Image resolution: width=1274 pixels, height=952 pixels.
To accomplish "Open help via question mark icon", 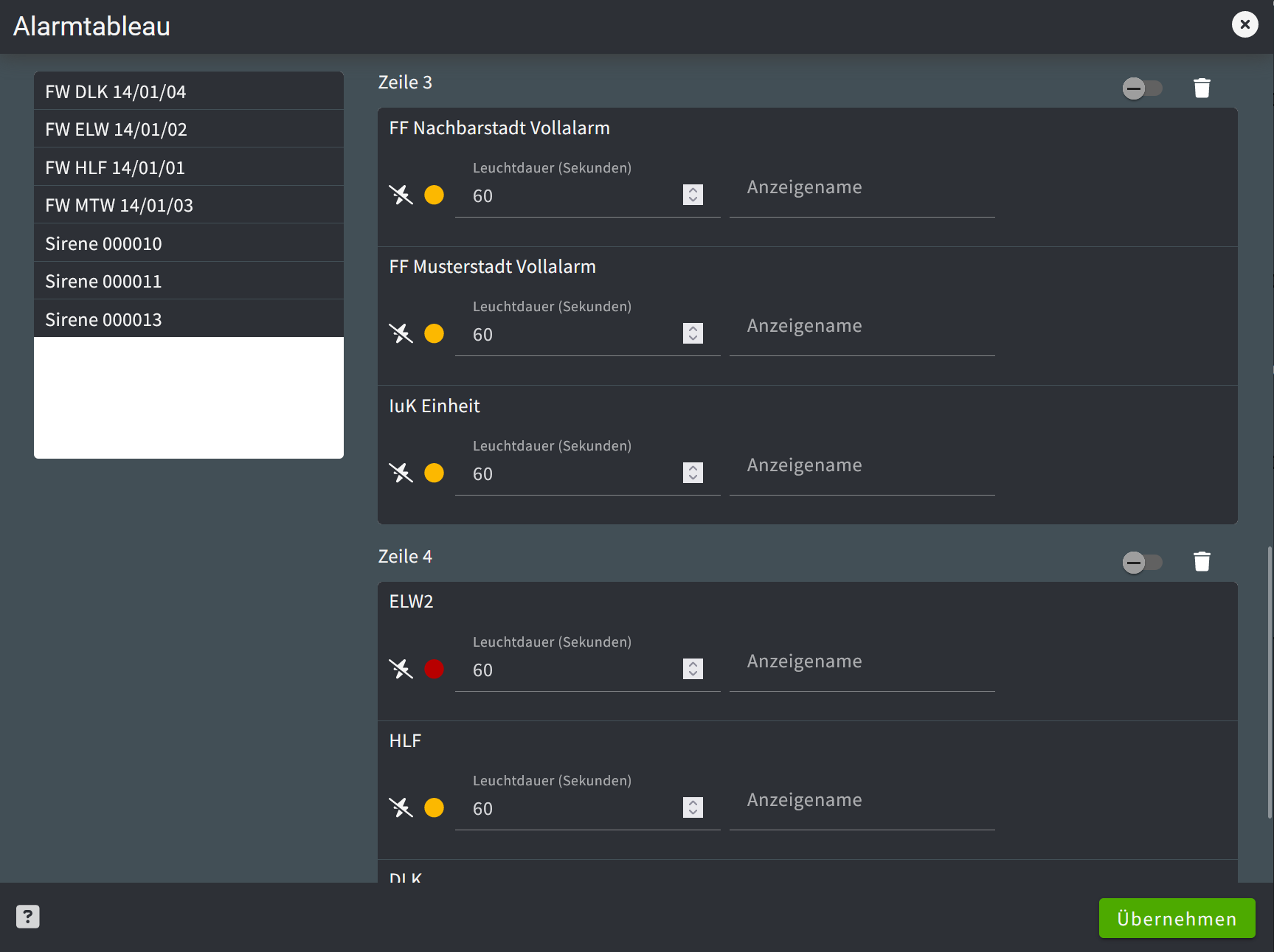I will tap(28, 917).
